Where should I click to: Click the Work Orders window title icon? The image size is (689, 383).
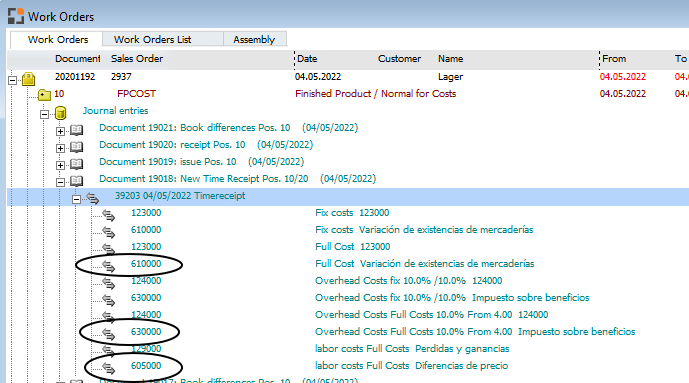16,16
